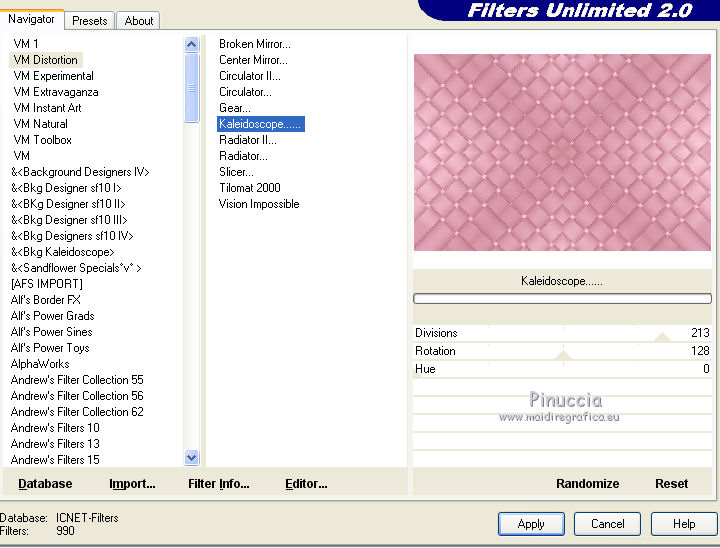Choose the Radiator II filter
The width and height of the screenshot is (720, 548).
[x=248, y=140]
